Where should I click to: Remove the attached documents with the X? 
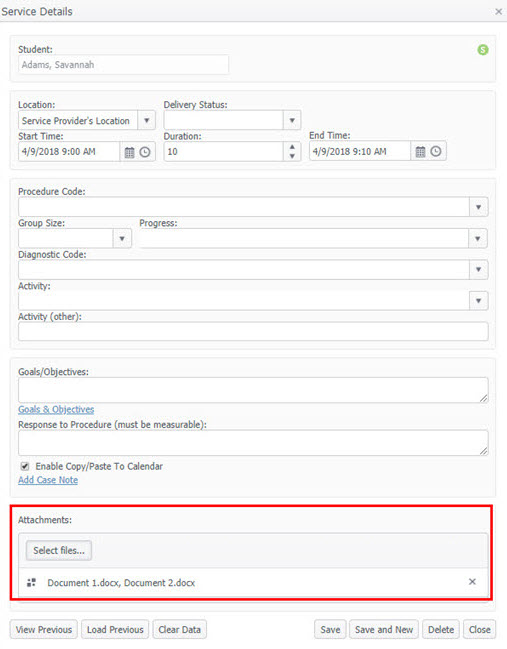coord(472,582)
